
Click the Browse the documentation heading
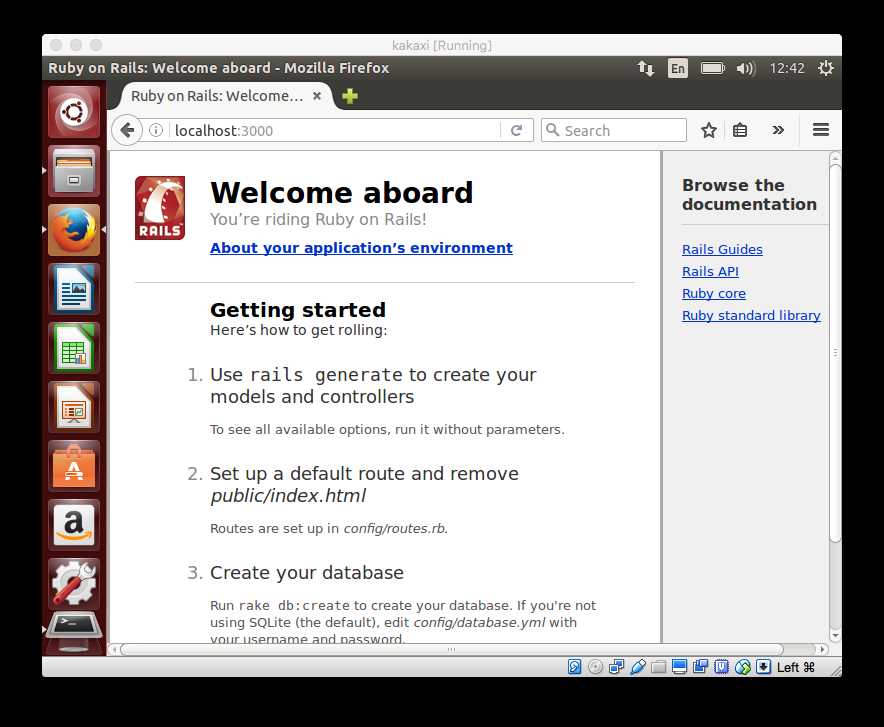(749, 194)
